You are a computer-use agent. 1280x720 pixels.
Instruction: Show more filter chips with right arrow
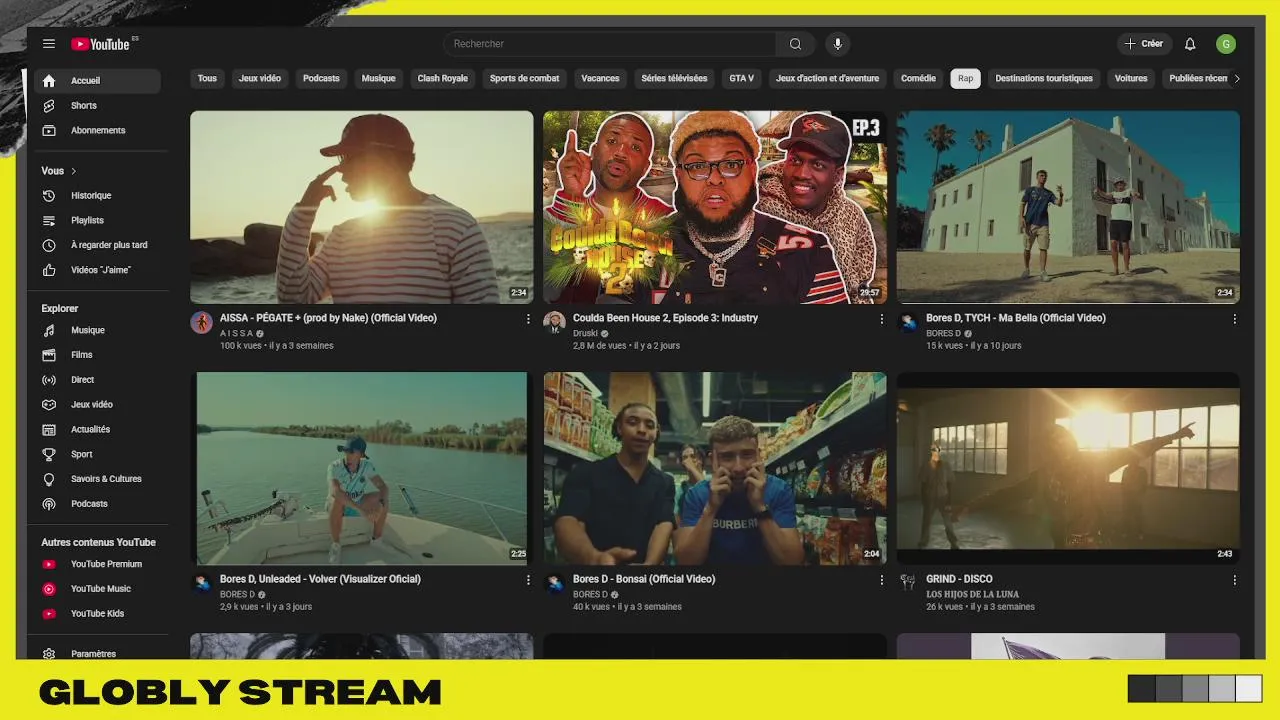[1236, 79]
